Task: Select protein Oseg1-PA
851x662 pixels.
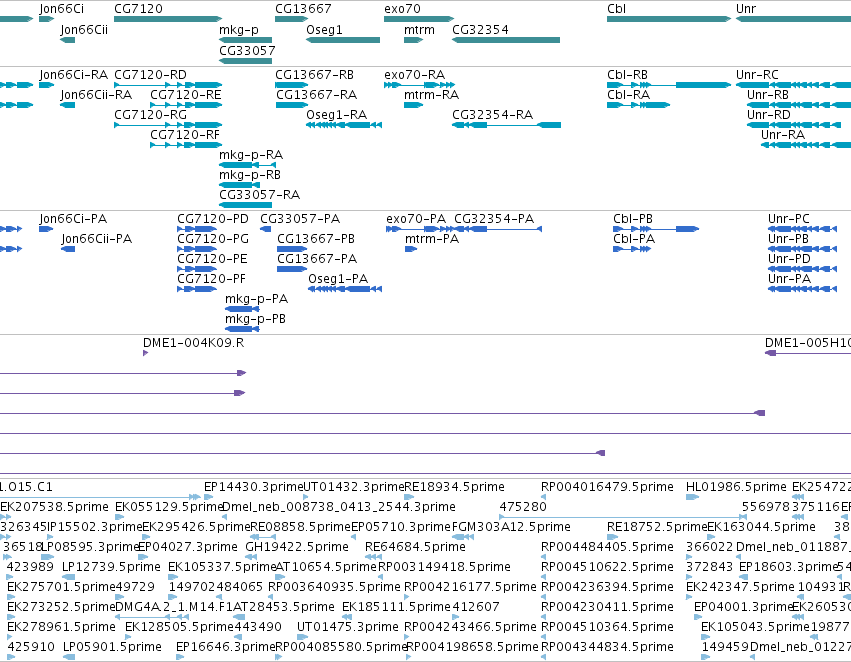Action: click(345, 289)
